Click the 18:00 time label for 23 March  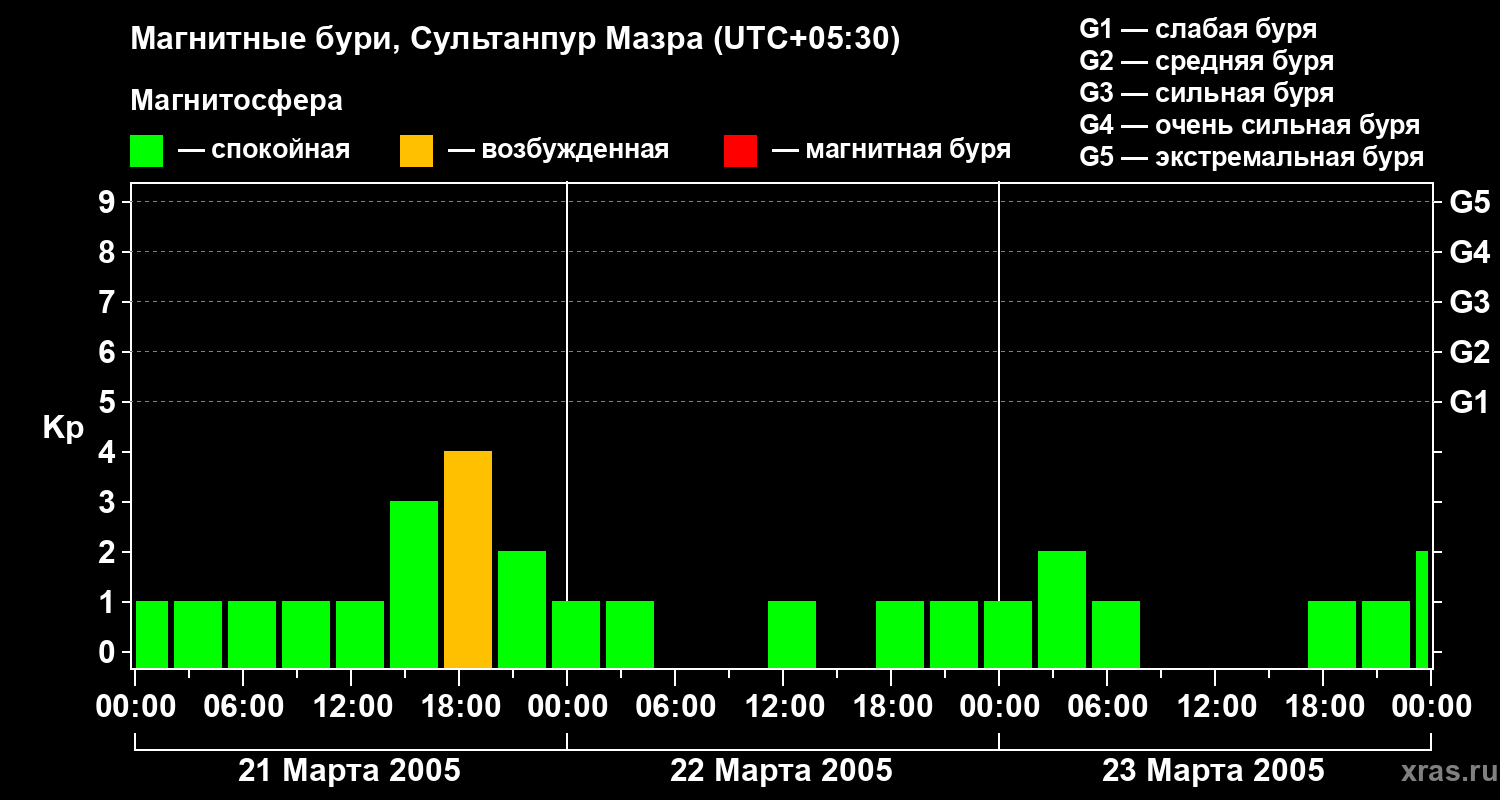(1323, 707)
